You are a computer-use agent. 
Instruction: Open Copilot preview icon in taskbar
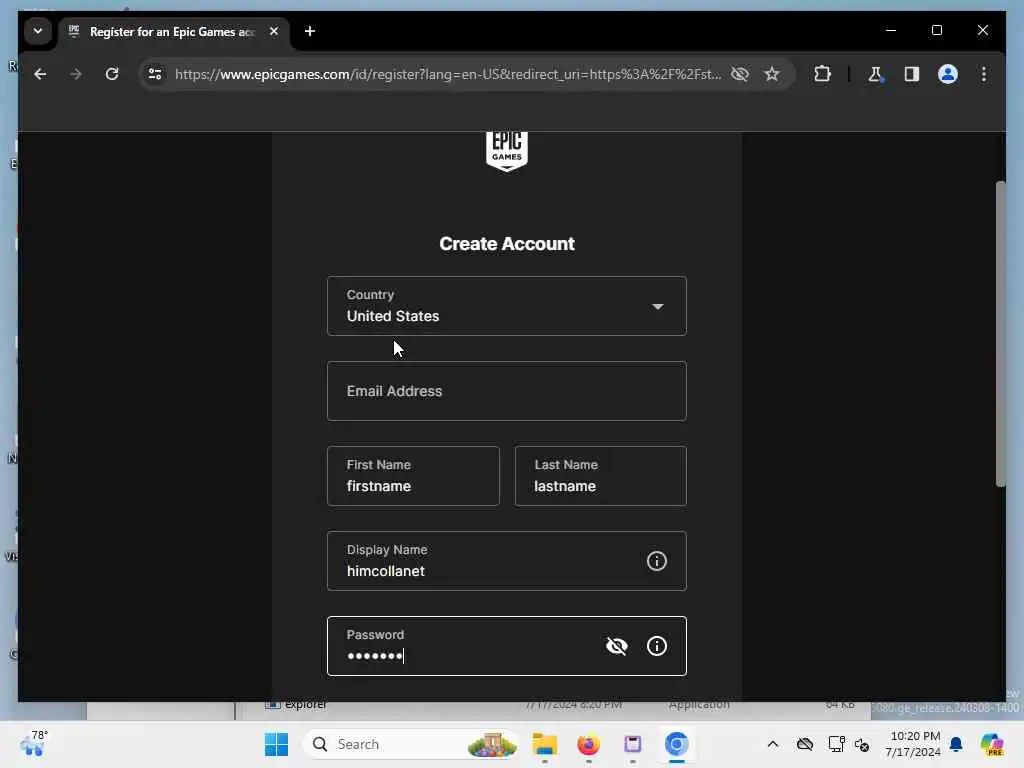(991, 744)
